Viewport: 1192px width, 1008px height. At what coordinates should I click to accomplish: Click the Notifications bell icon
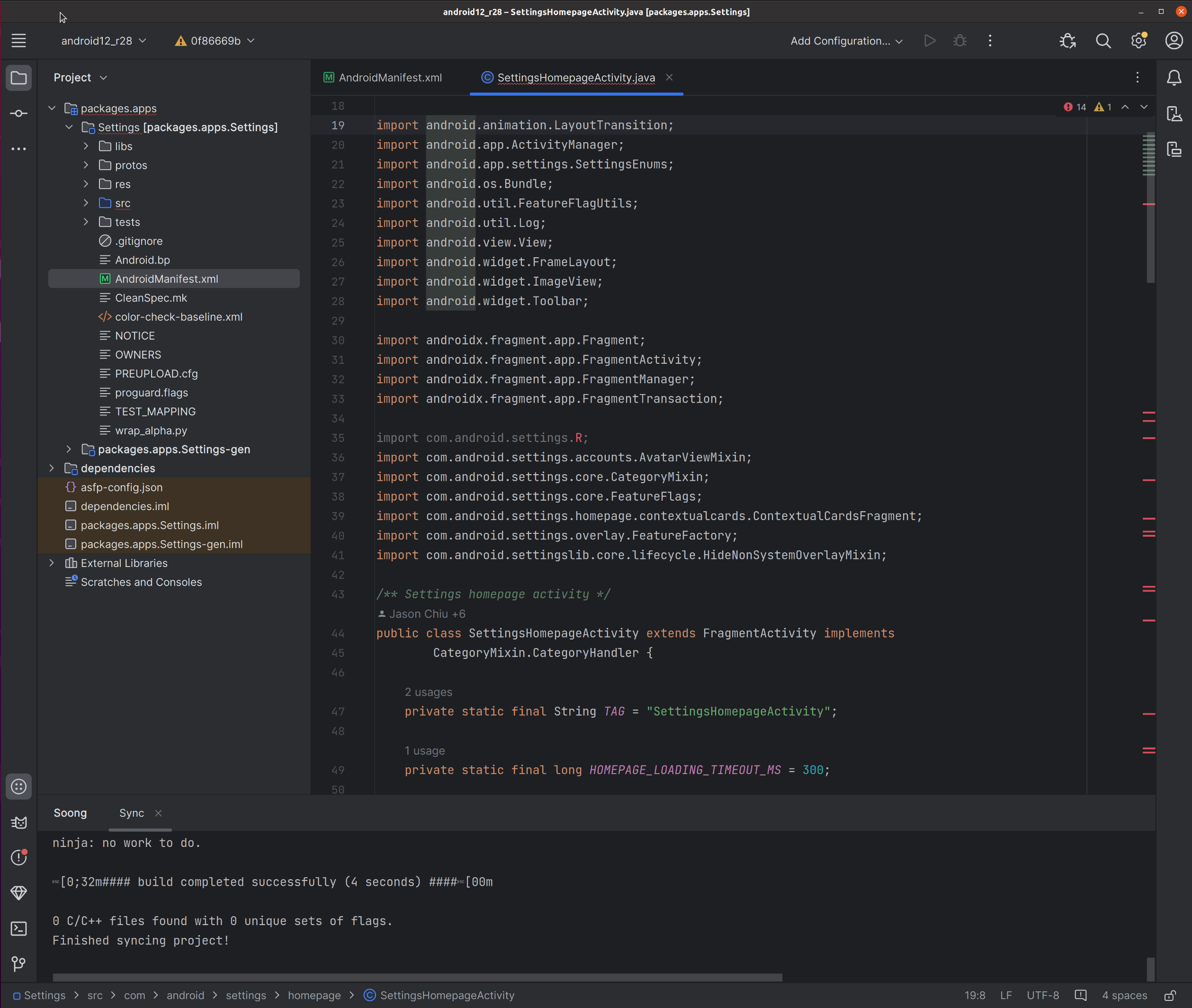pos(1174,78)
